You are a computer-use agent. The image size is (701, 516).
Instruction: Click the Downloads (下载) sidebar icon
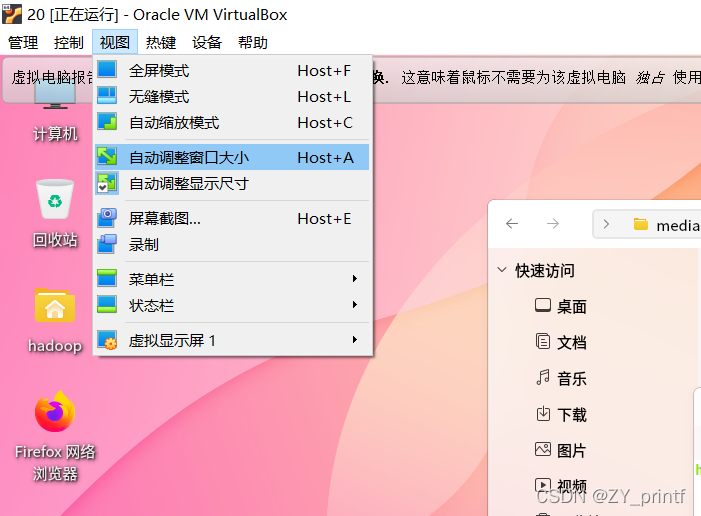coord(543,413)
